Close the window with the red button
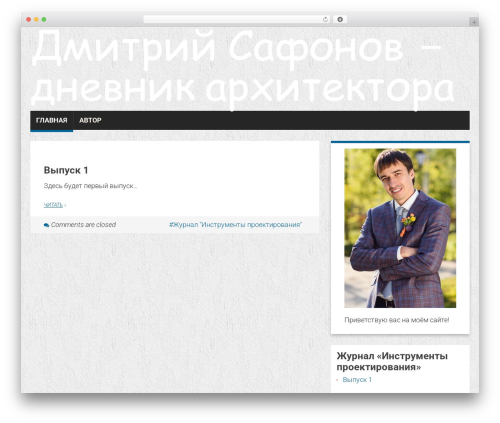Image resolution: width=500 pixels, height=423 pixels. [x=29, y=19]
